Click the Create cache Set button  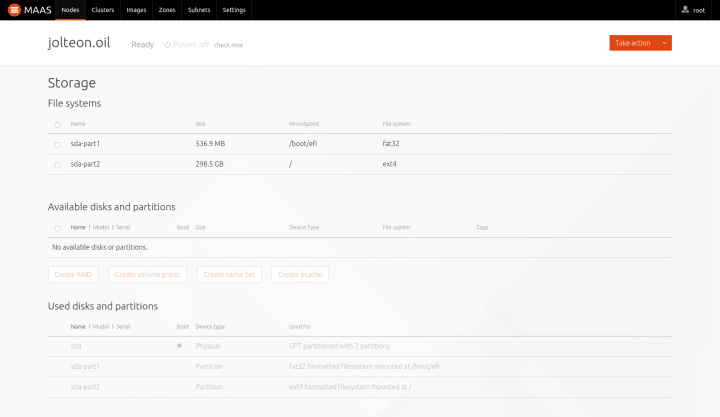[x=229, y=274]
